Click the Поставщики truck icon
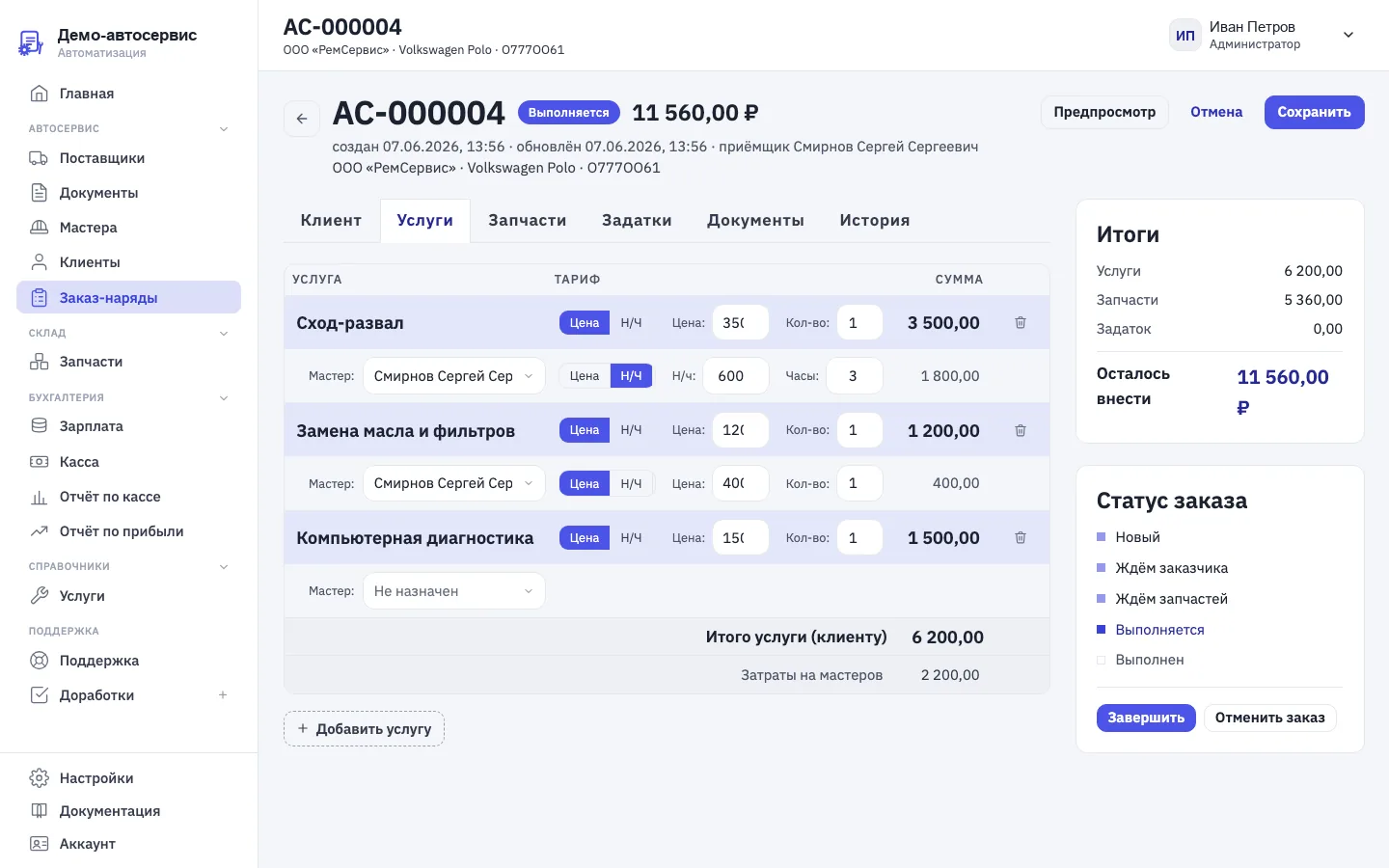Screen dimensions: 1389x868 tap(40, 158)
